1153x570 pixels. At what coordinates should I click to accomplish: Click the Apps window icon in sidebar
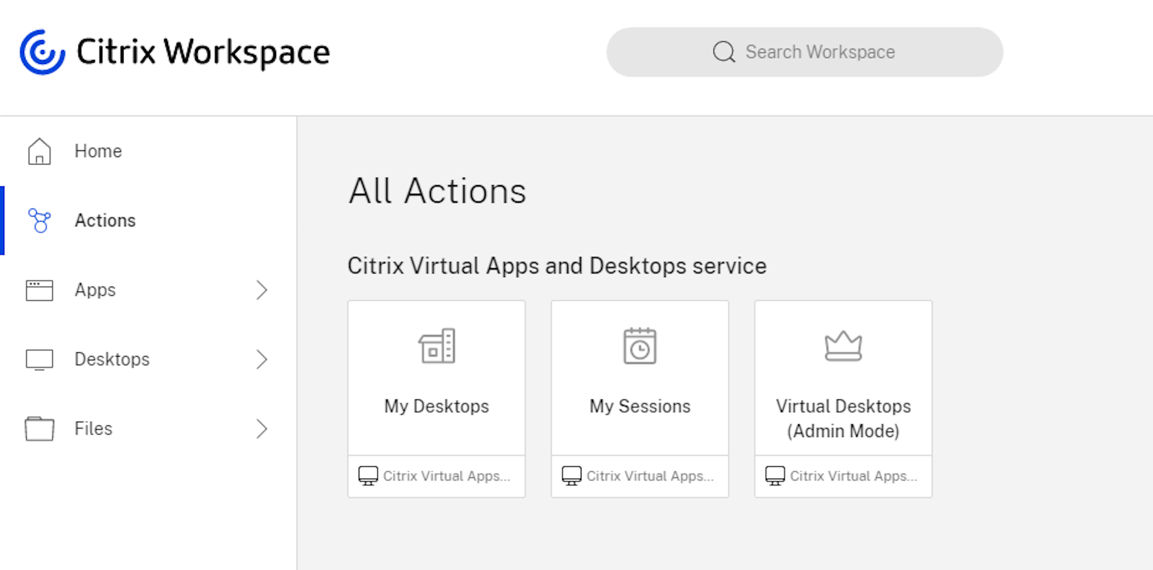tap(39, 290)
